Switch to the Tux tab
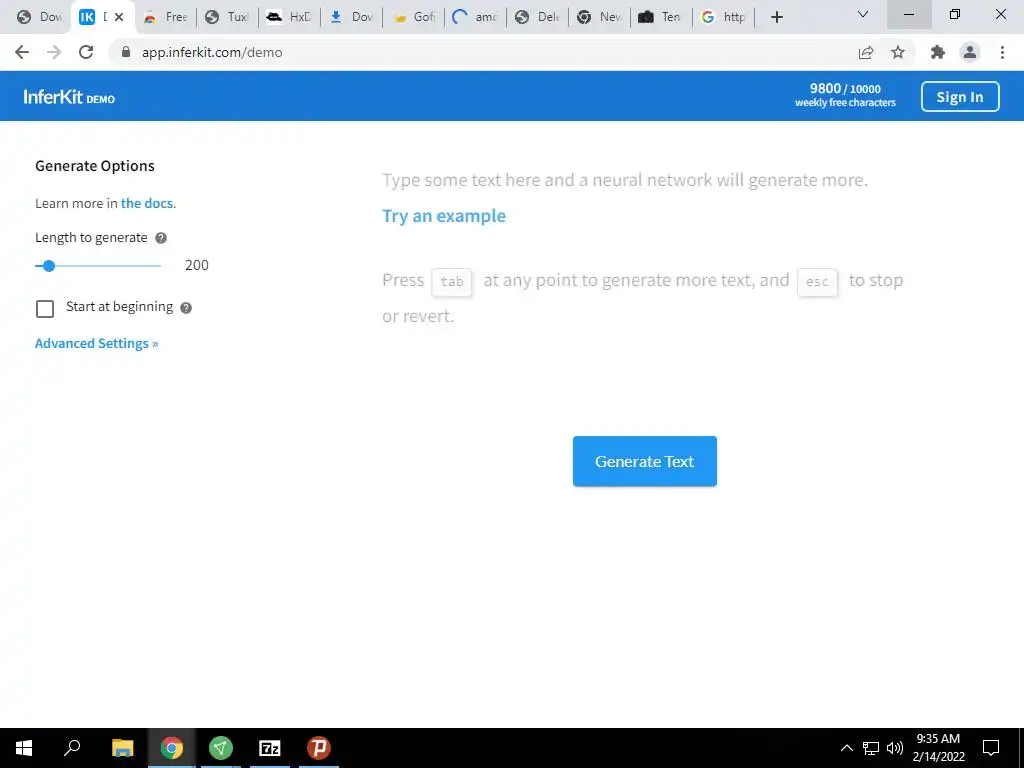 [227, 17]
